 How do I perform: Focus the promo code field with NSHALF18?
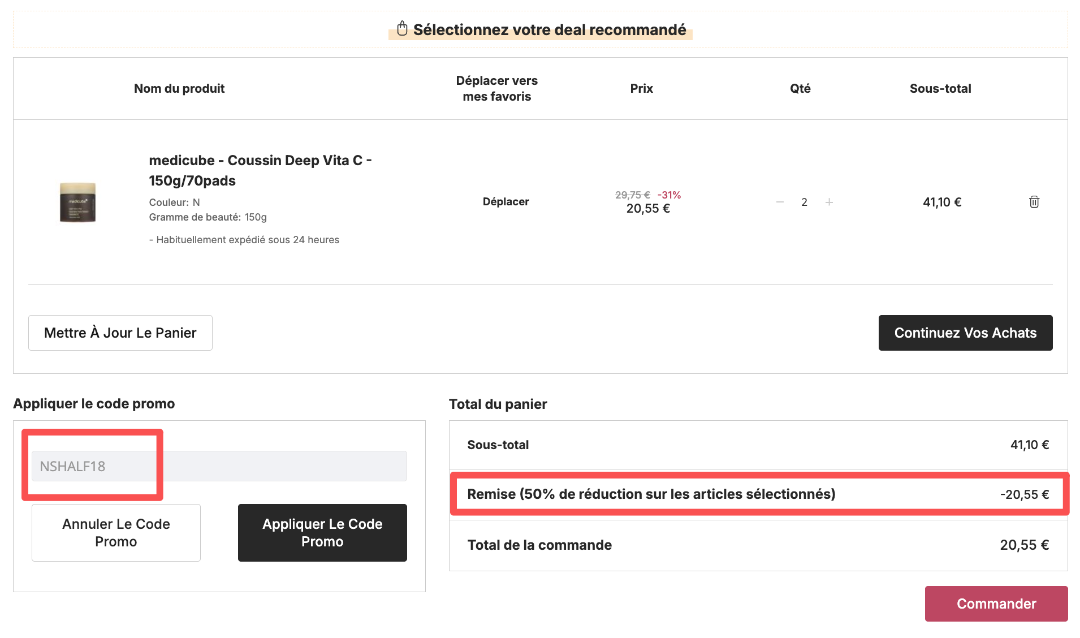(219, 466)
